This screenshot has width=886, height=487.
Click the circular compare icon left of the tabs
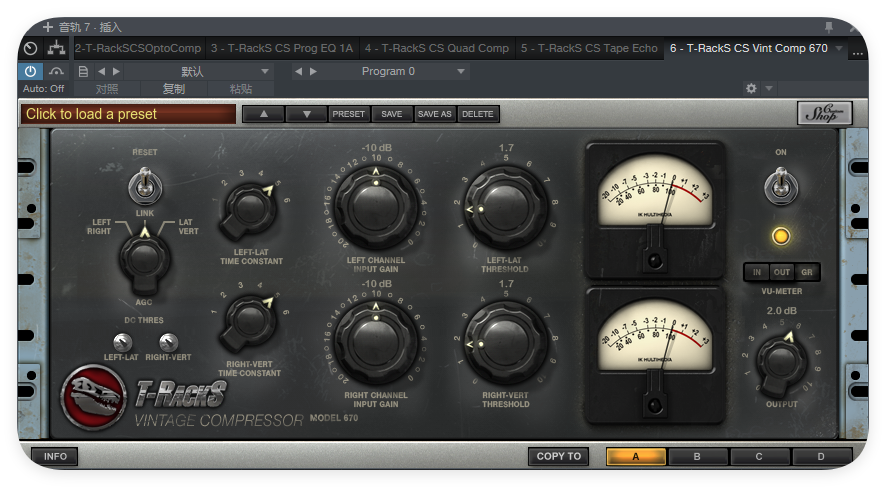pyautogui.click(x=31, y=48)
